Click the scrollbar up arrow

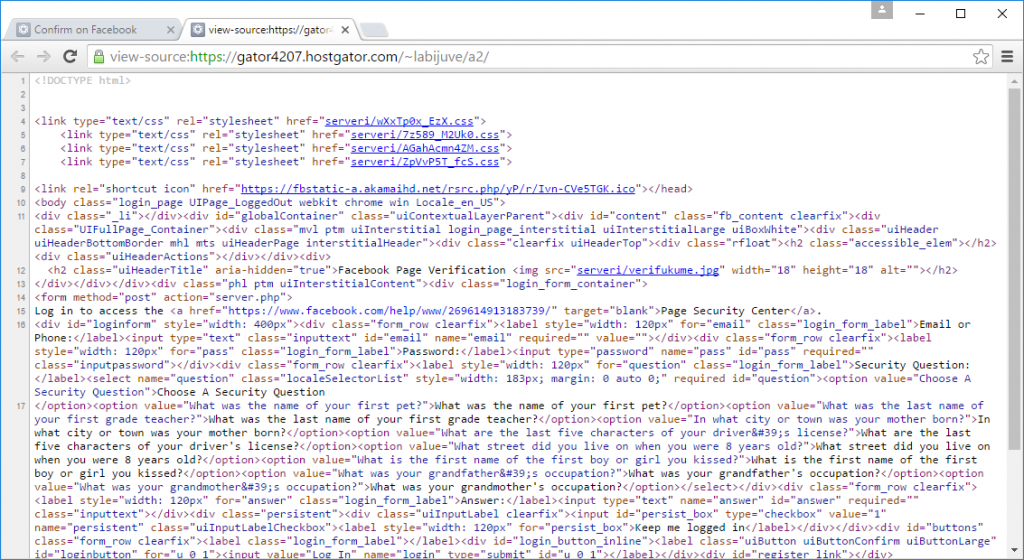coord(1014,81)
